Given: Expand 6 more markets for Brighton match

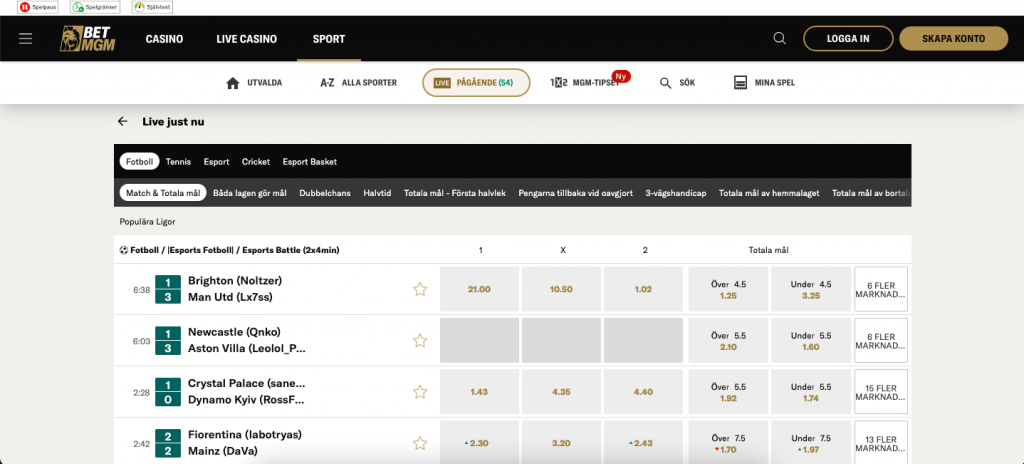Looking at the screenshot, I should pos(881,289).
